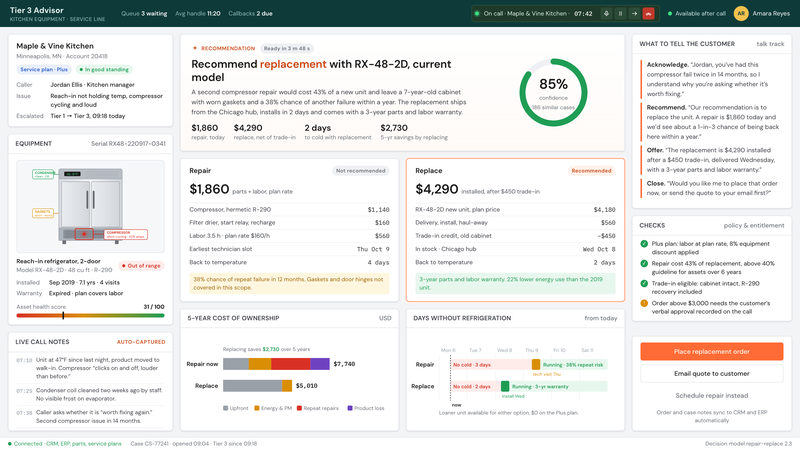Click the Out of range status badge
This screenshot has width=800, height=450.
pos(141,266)
